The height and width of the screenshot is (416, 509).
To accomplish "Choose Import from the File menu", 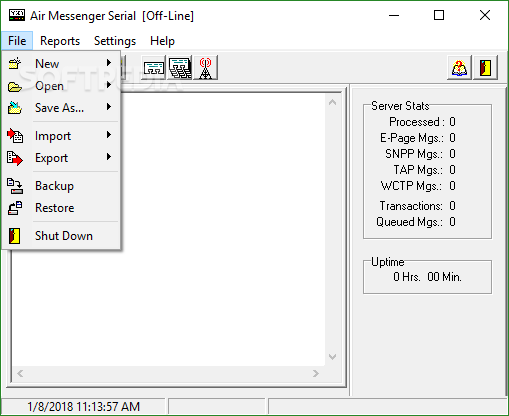I will pyautogui.click(x=61, y=136).
